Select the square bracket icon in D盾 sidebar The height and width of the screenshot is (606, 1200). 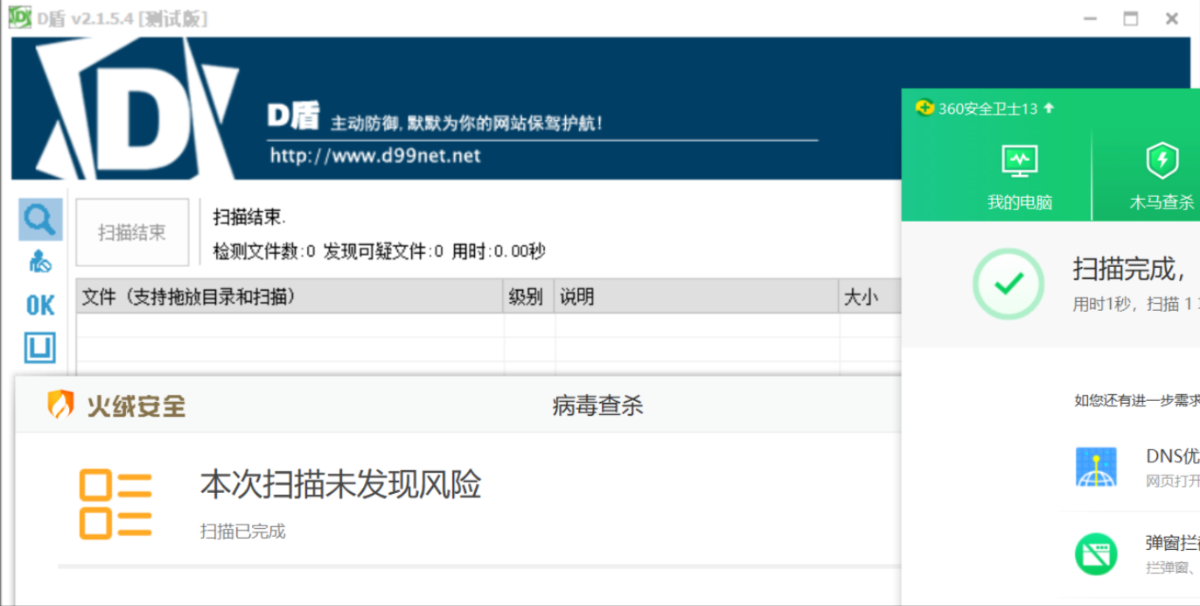click(x=40, y=348)
